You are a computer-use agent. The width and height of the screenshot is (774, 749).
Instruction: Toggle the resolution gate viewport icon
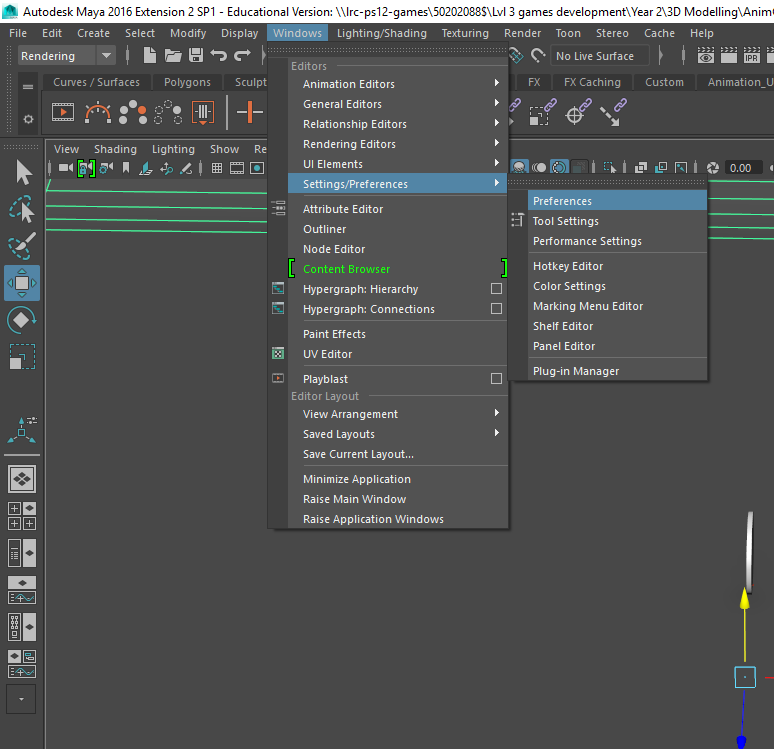pyautogui.click(x=257, y=168)
